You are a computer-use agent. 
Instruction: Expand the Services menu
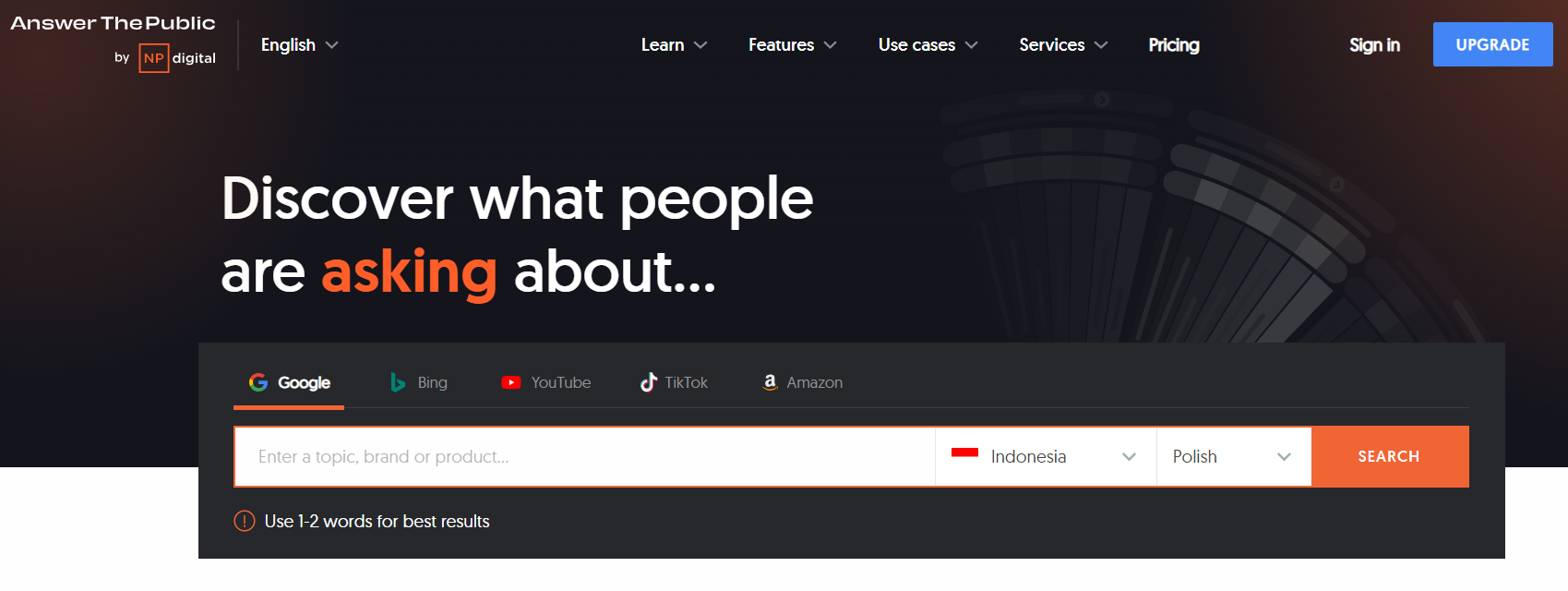(x=1063, y=44)
